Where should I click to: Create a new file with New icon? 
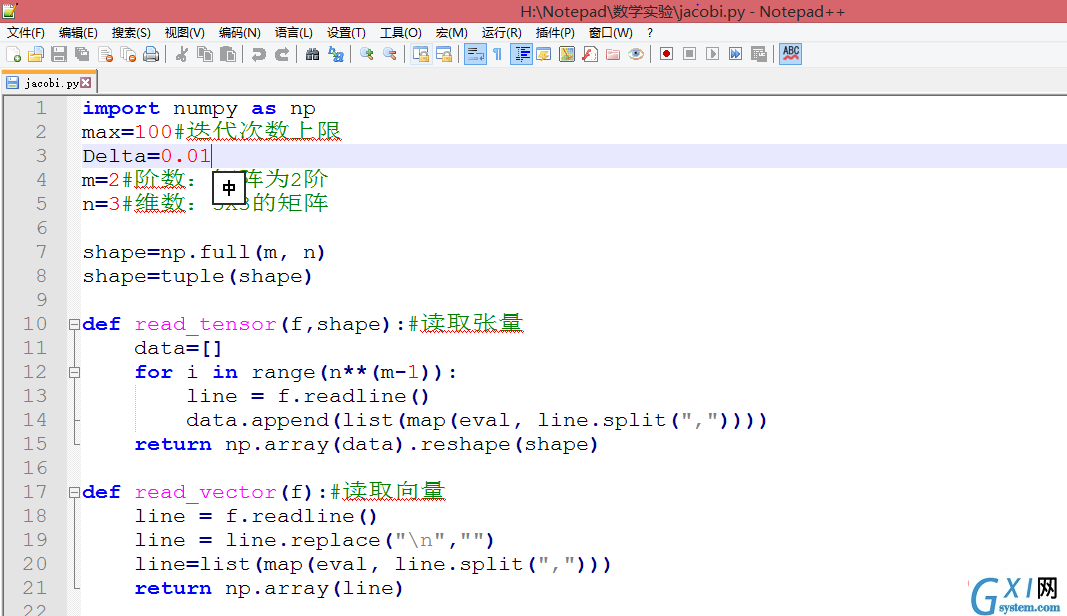point(13,54)
